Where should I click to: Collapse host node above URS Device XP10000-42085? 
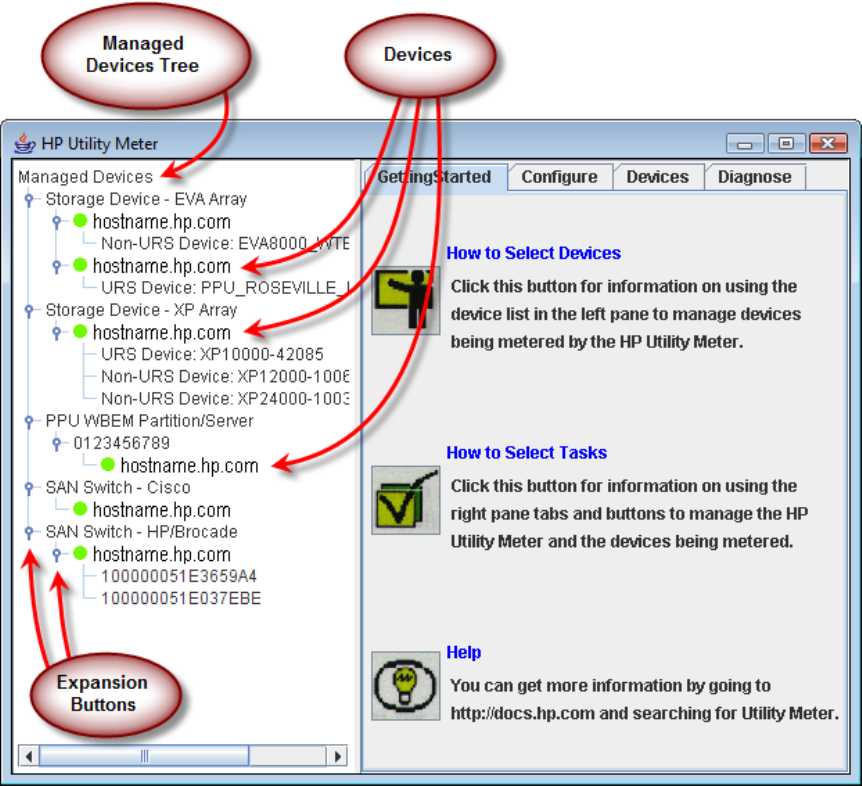click(x=57, y=333)
